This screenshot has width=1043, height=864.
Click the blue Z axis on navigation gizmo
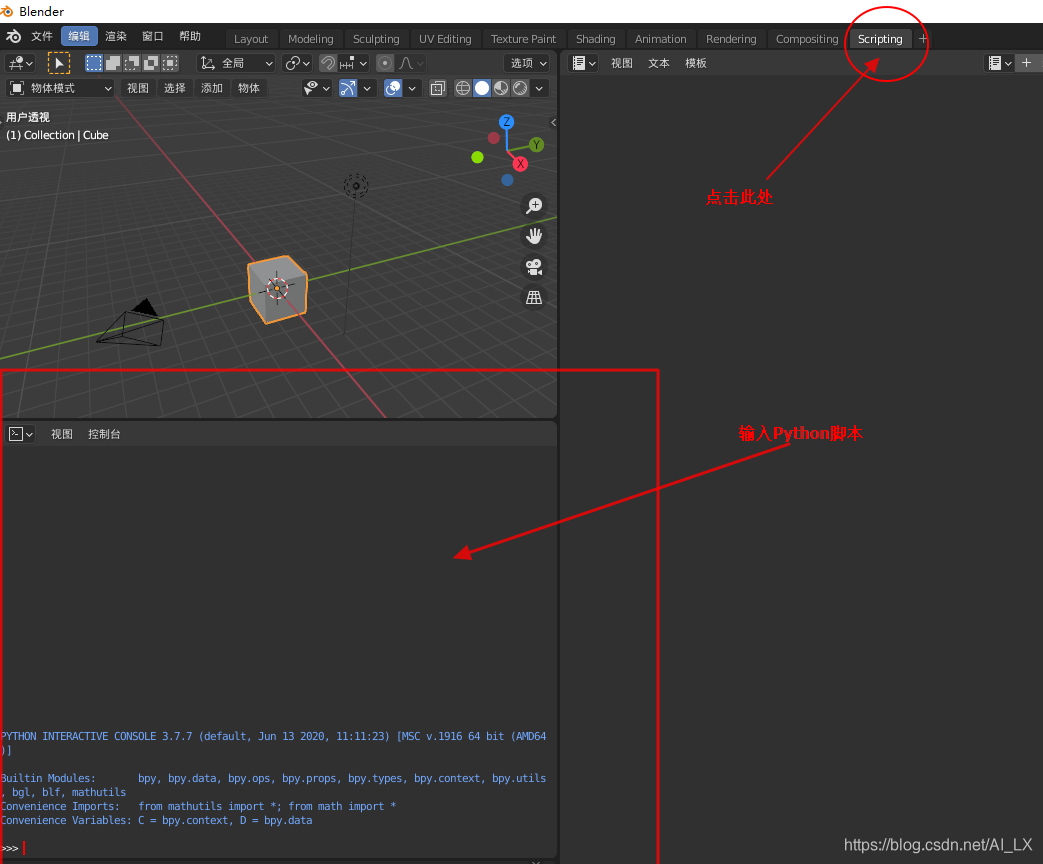point(506,121)
